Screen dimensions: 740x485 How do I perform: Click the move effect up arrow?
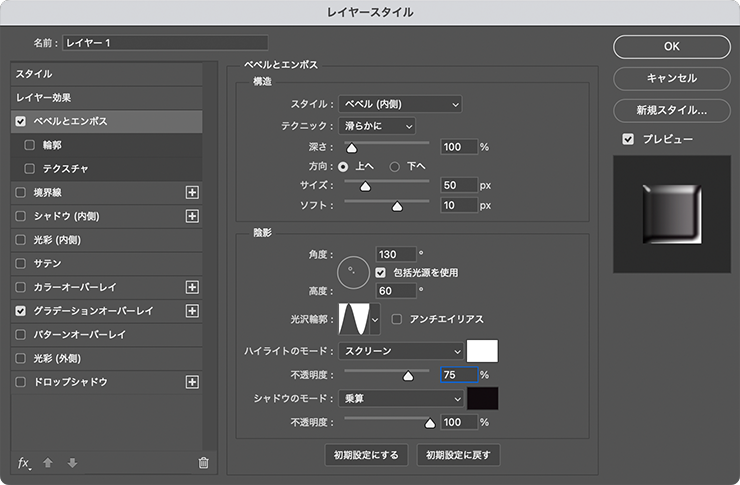click(x=47, y=462)
